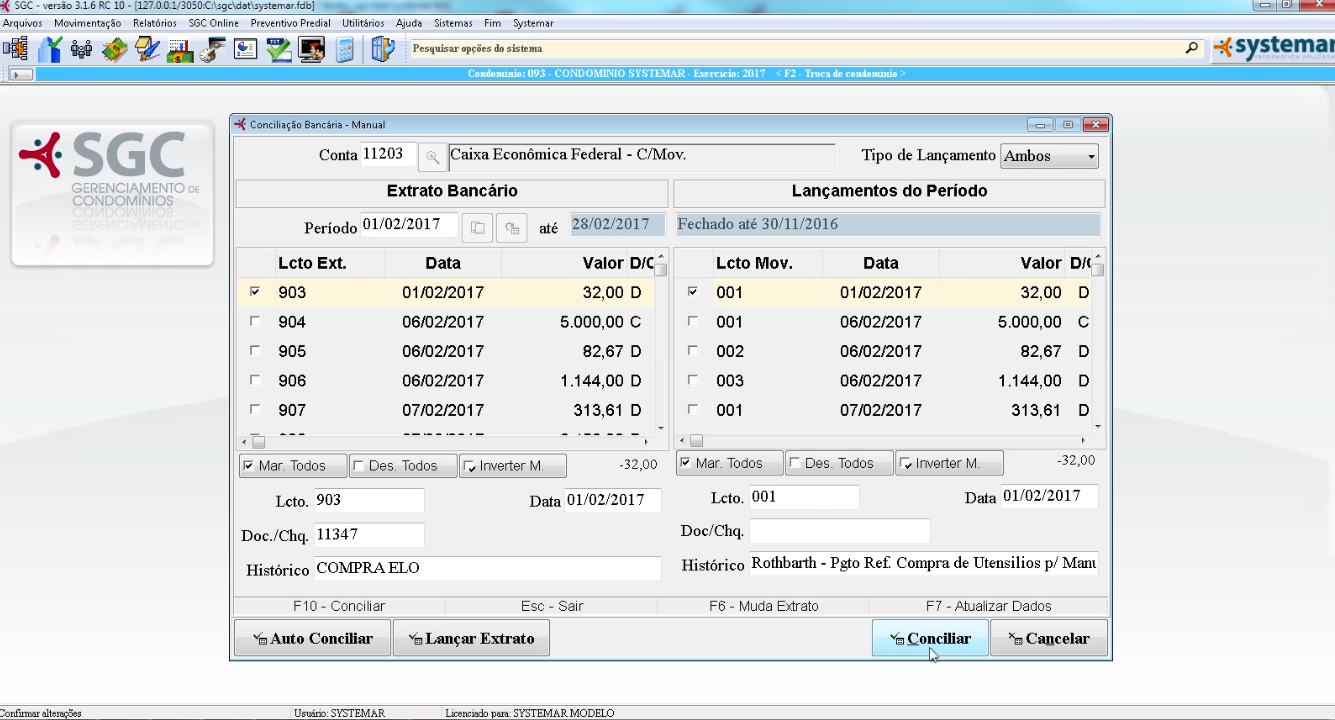This screenshot has height=720, width=1335.
Task: Click the calculator icon in the toolbar
Action: point(345,49)
